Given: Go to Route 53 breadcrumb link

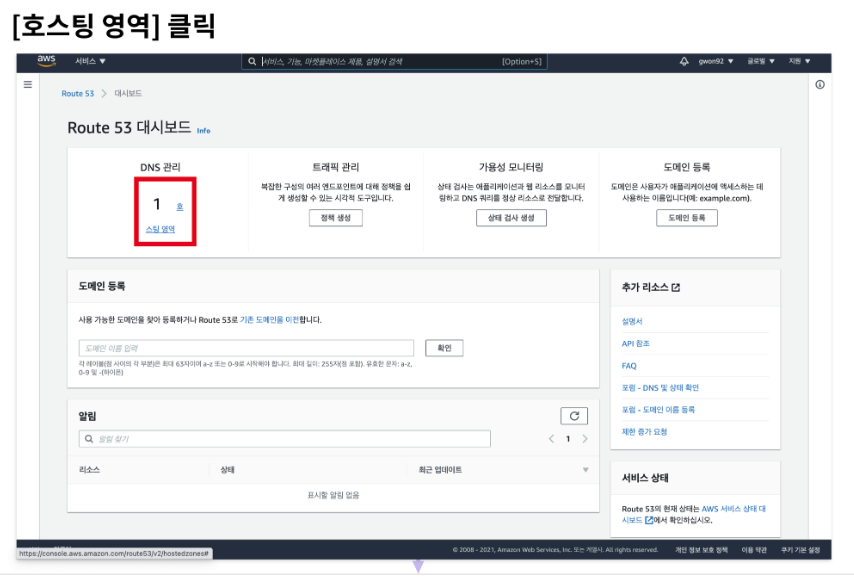Looking at the screenshot, I should [x=77, y=94].
